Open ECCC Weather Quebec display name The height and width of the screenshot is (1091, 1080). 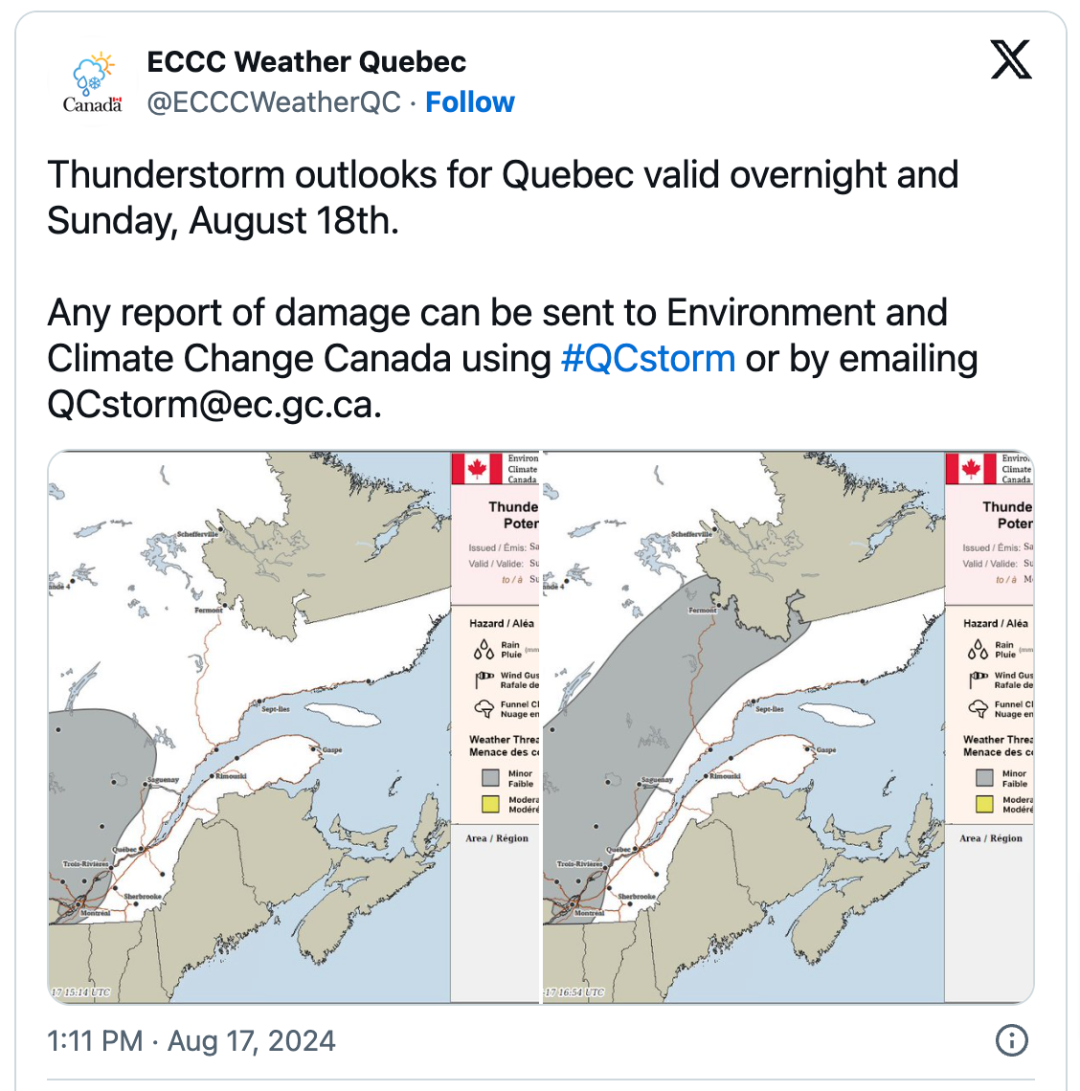tap(306, 62)
